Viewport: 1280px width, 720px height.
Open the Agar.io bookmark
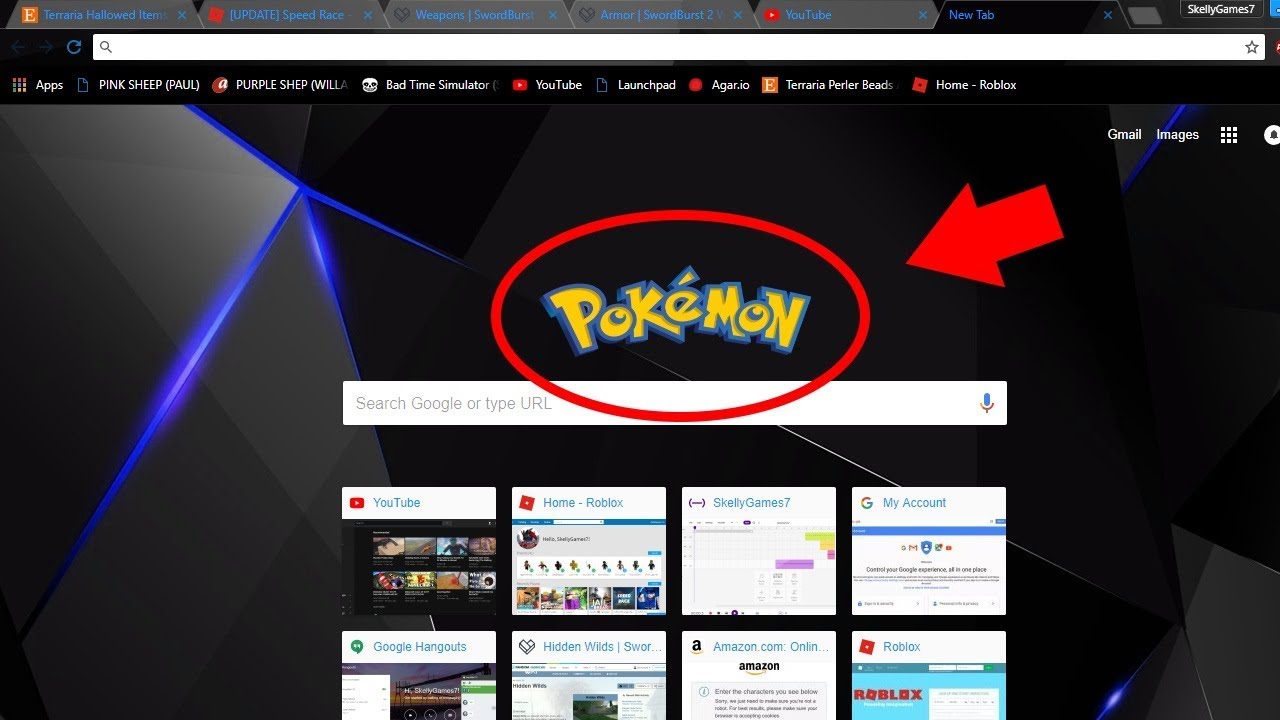coord(719,85)
